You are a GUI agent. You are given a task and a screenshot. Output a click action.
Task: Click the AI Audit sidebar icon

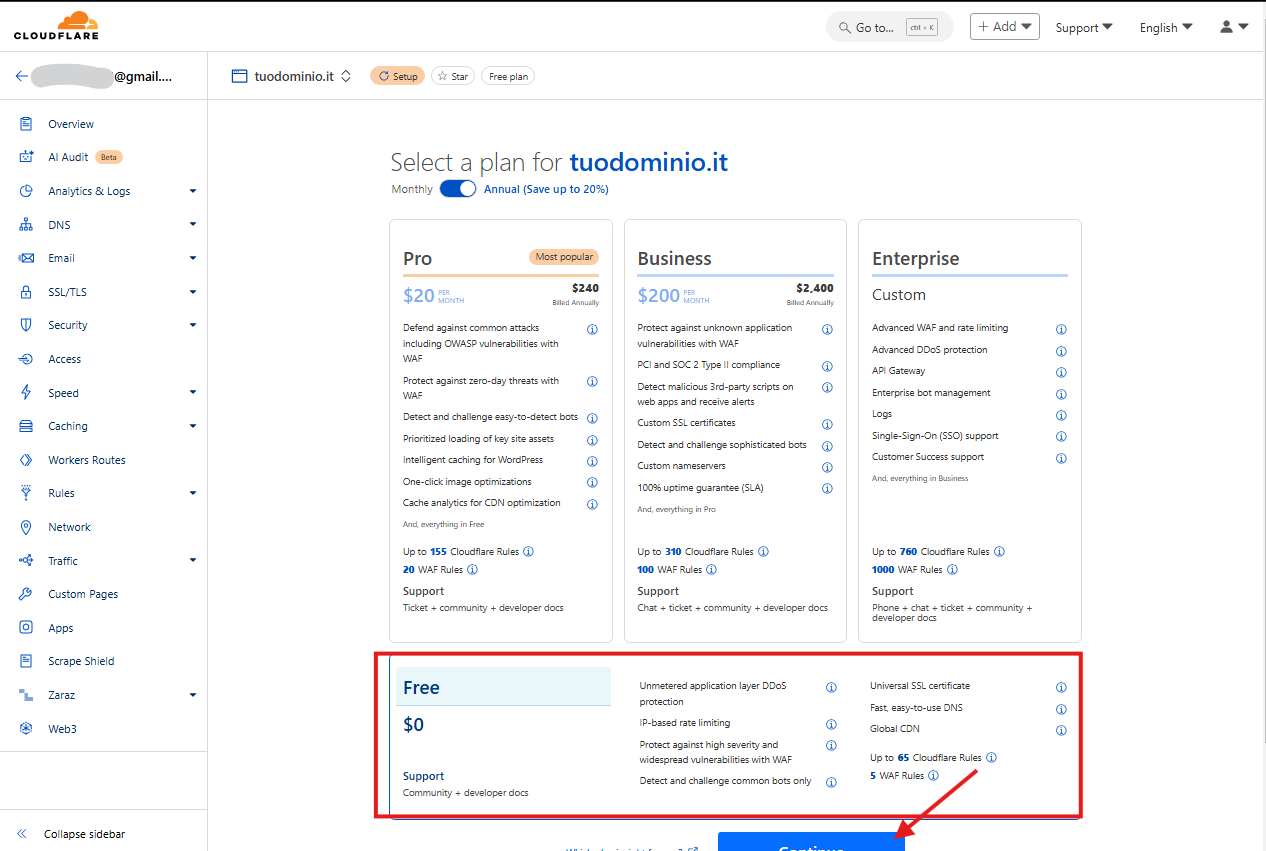point(27,157)
